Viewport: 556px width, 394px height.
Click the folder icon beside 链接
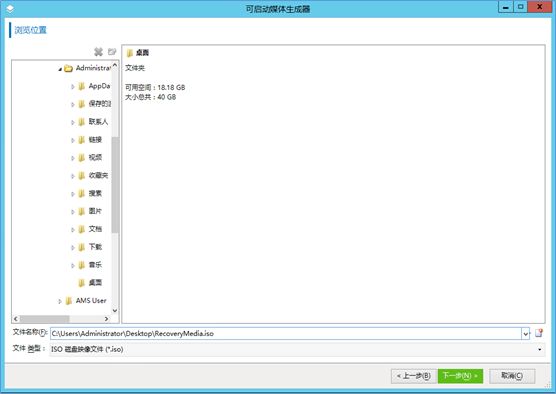(82, 140)
